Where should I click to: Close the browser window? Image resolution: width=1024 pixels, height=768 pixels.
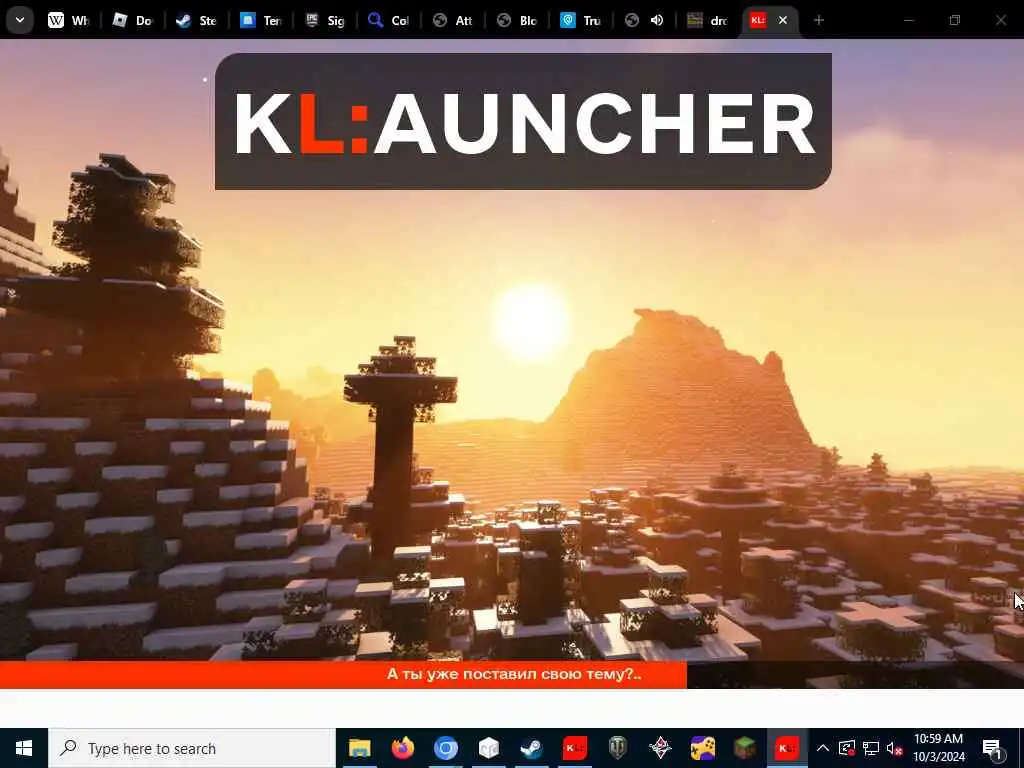1000,20
